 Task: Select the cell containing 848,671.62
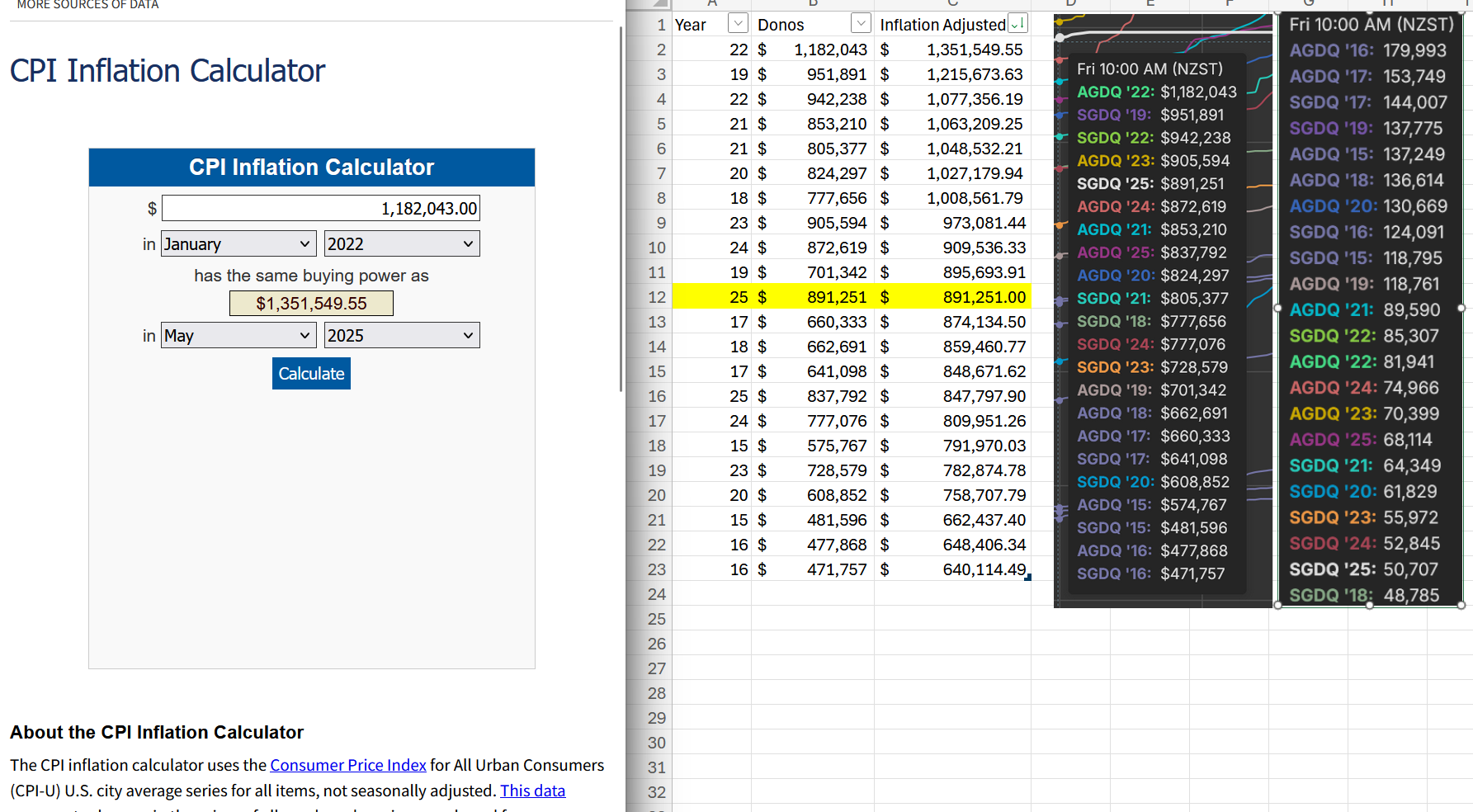click(952, 371)
